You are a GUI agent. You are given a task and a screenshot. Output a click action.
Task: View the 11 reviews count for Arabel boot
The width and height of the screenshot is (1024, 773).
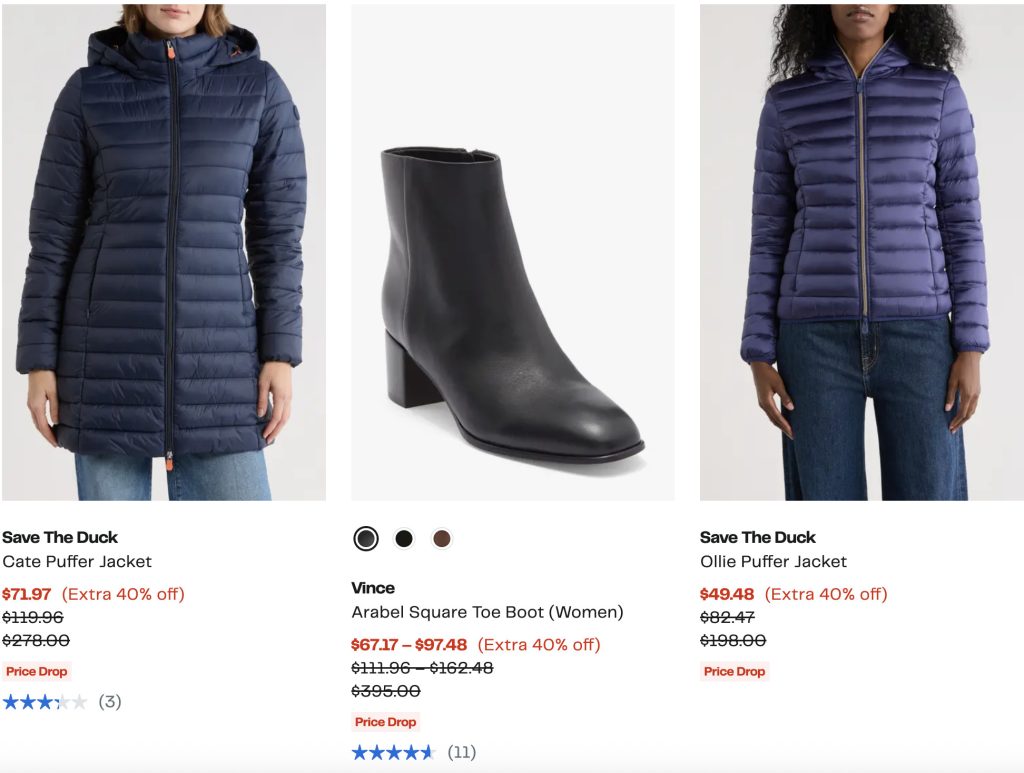pyautogui.click(x=461, y=752)
